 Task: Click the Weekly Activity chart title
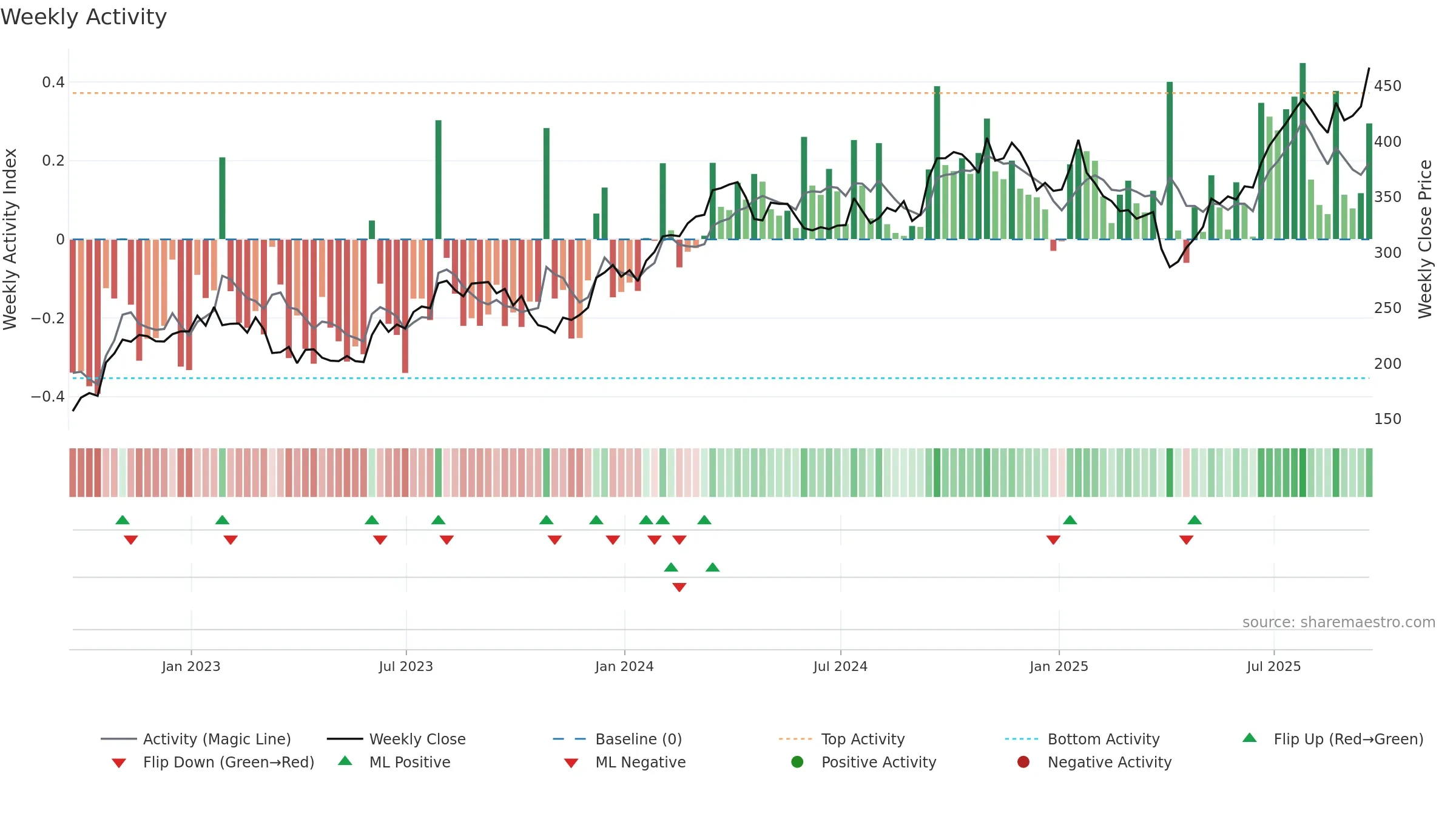(84, 17)
